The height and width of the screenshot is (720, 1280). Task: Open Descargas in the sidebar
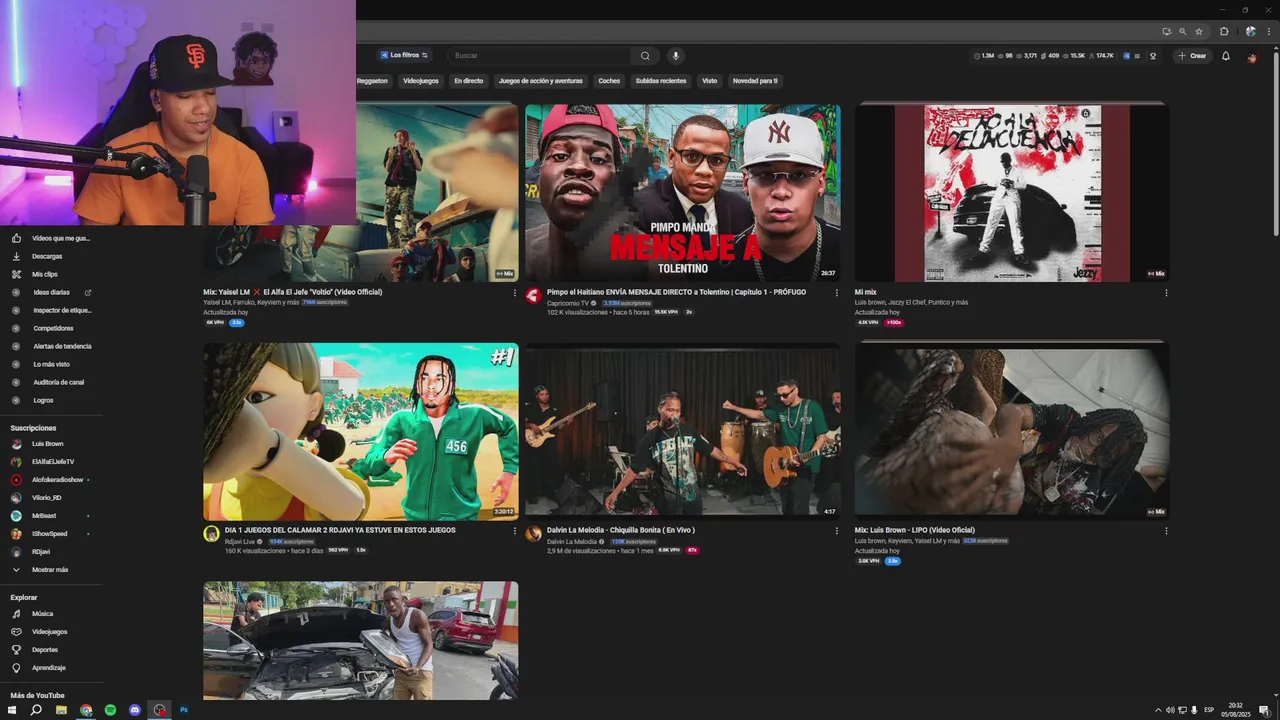(x=47, y=256)
